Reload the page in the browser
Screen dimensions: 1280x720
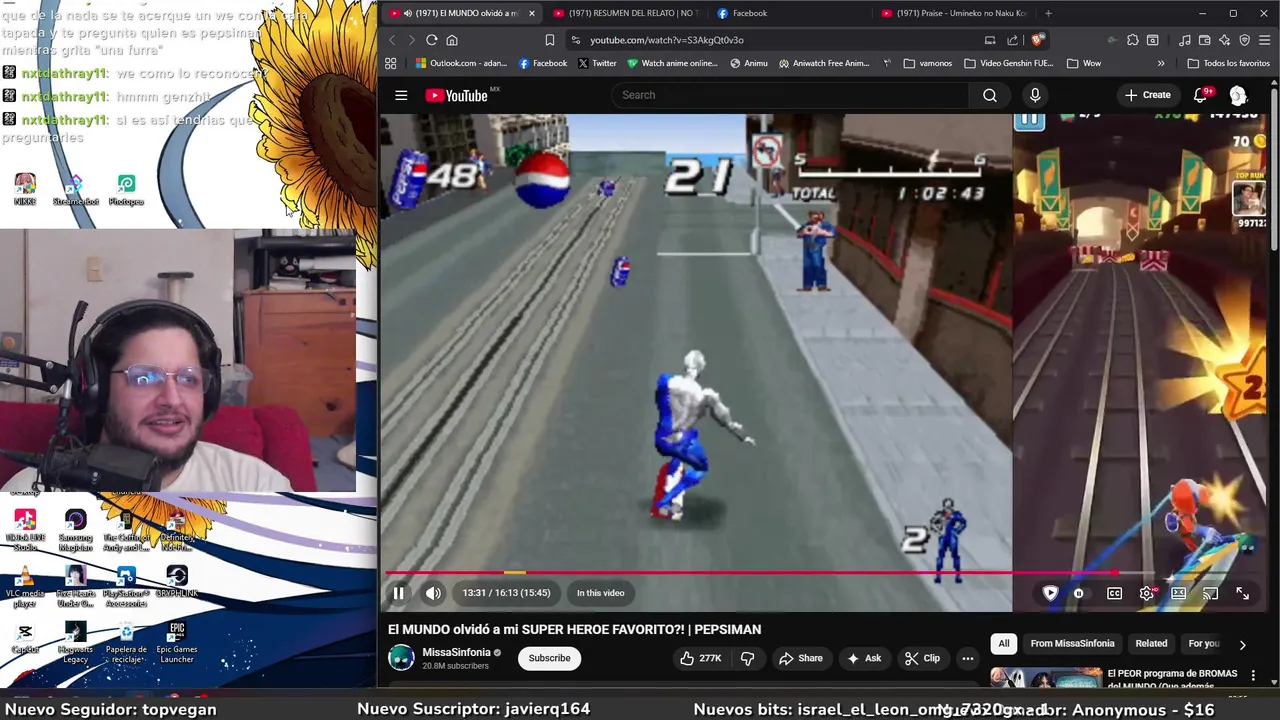[x=431, y=40]
